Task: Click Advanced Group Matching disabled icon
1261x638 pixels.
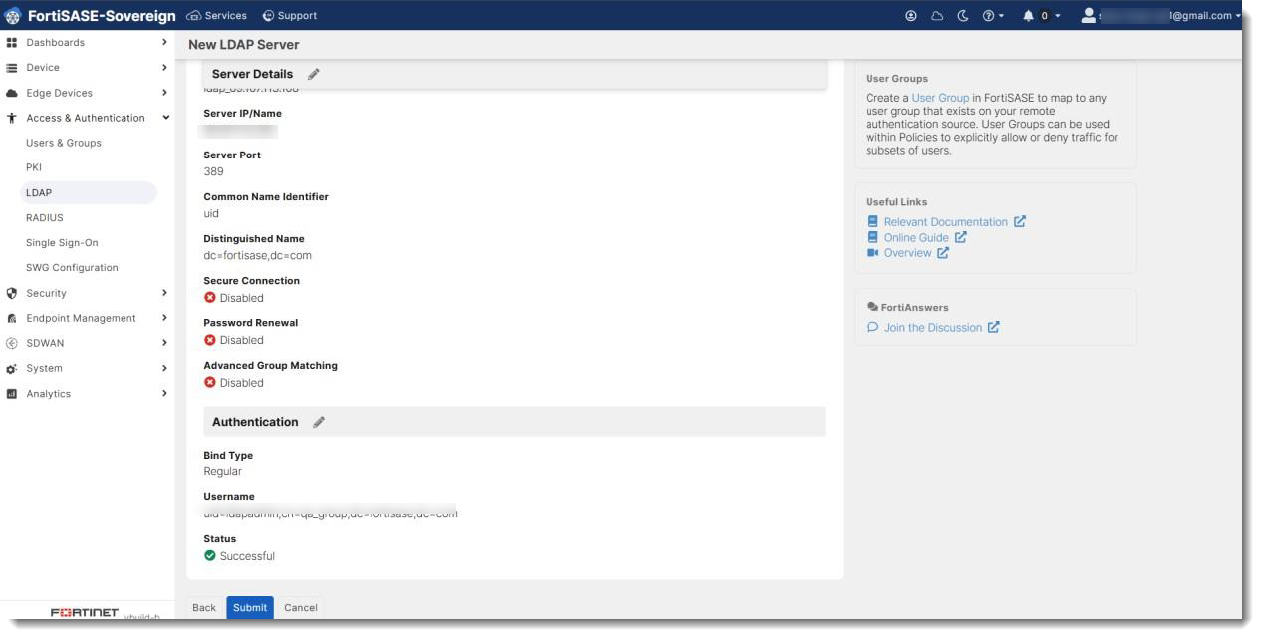Action: pyautogui.click(x=210, y=382)
